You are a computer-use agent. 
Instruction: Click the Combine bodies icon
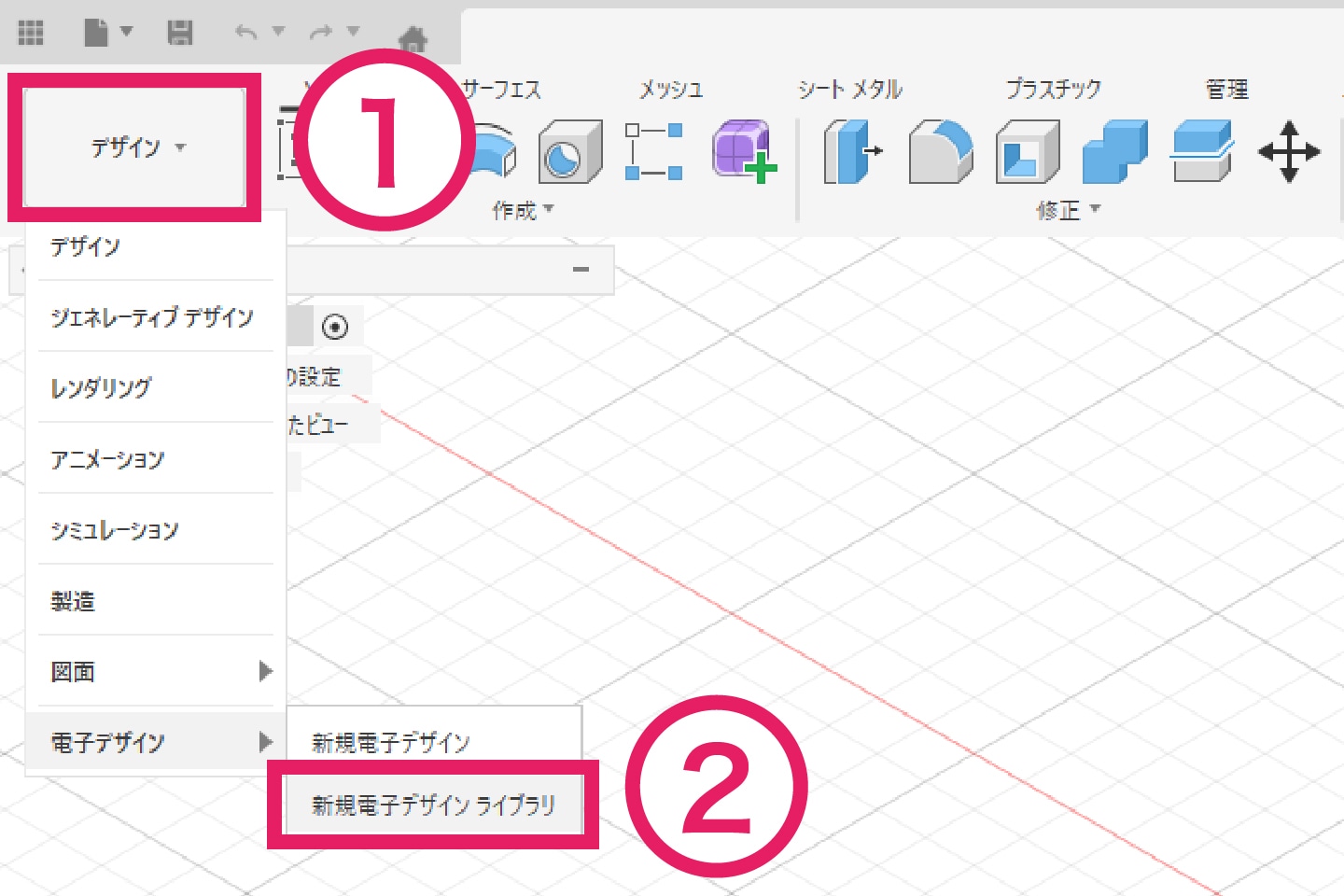pos(1114,152)
